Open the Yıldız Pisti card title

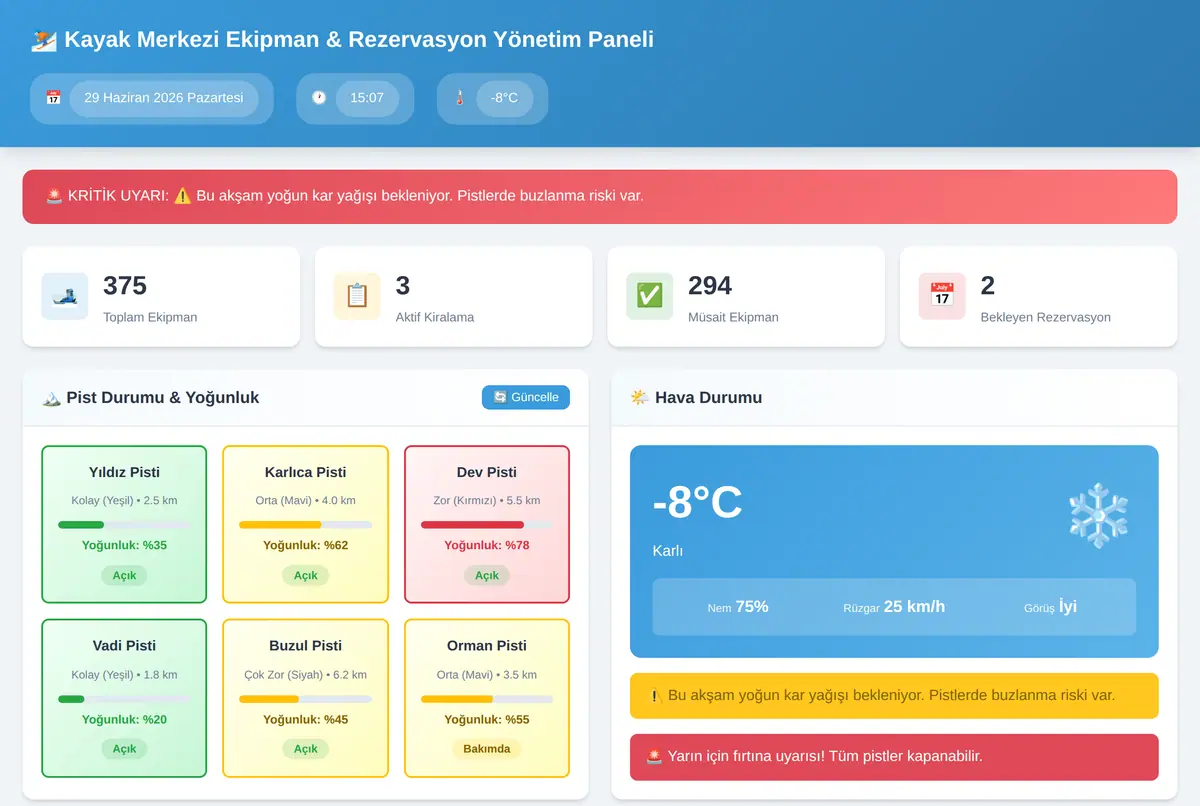click(124, 472)
